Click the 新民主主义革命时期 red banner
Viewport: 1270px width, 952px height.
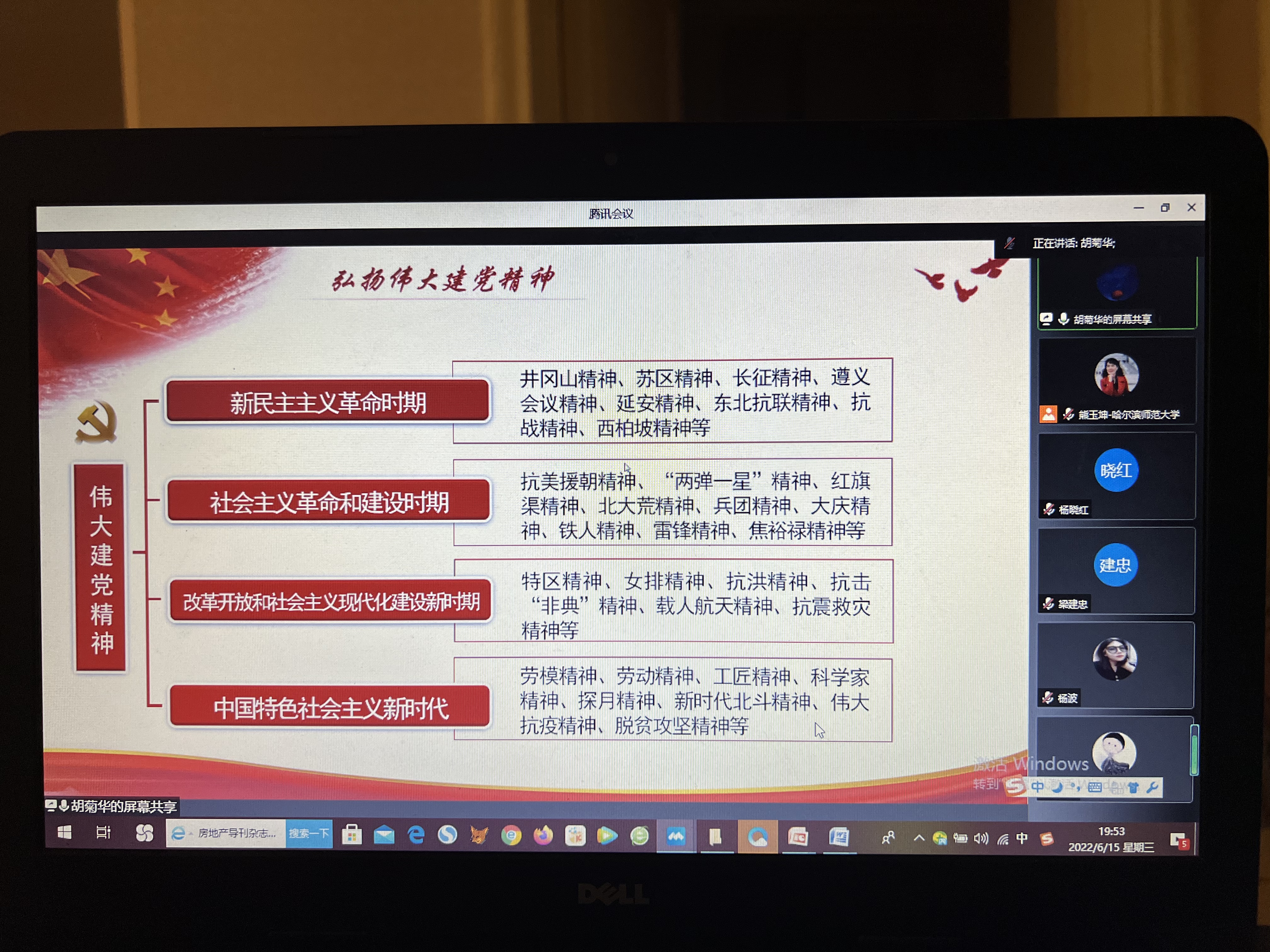pos(328,402)
